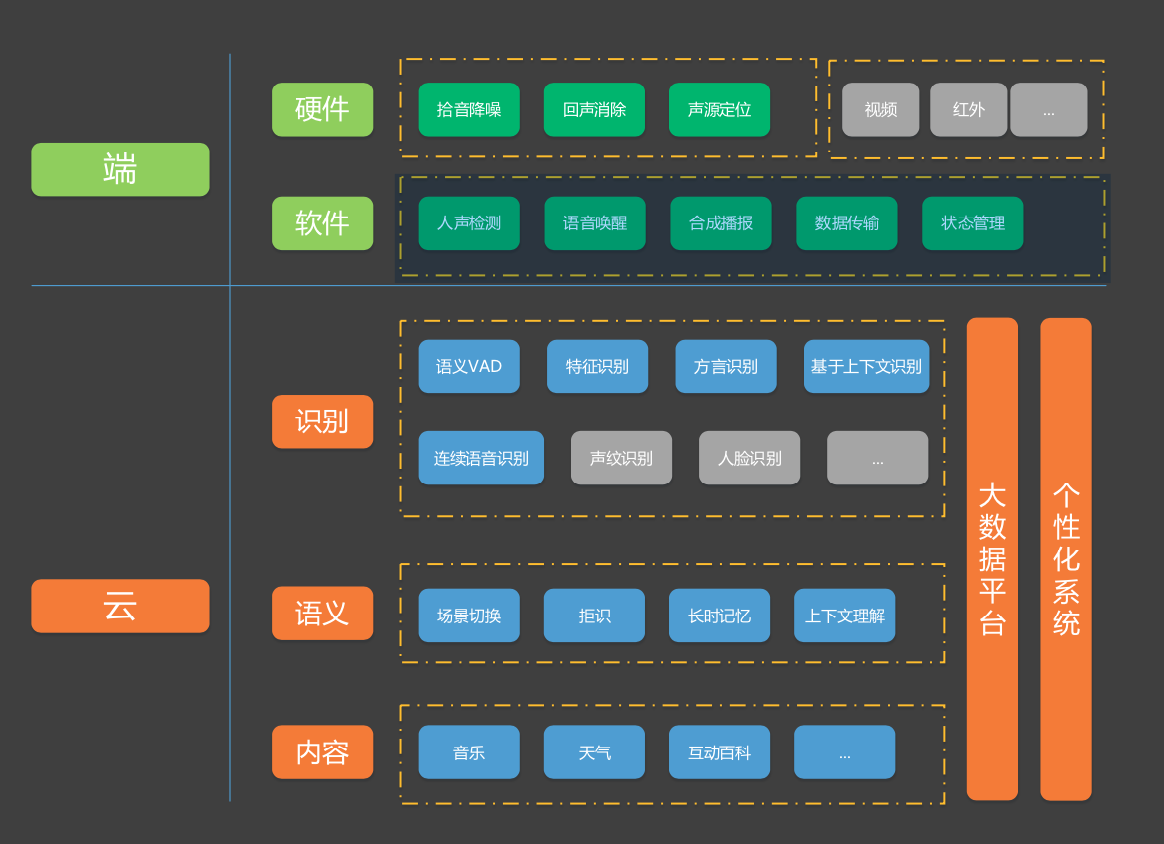This screenshot has width=1164, height=844.
Task: Click the 硬件 label box
Action: point(322,109)
